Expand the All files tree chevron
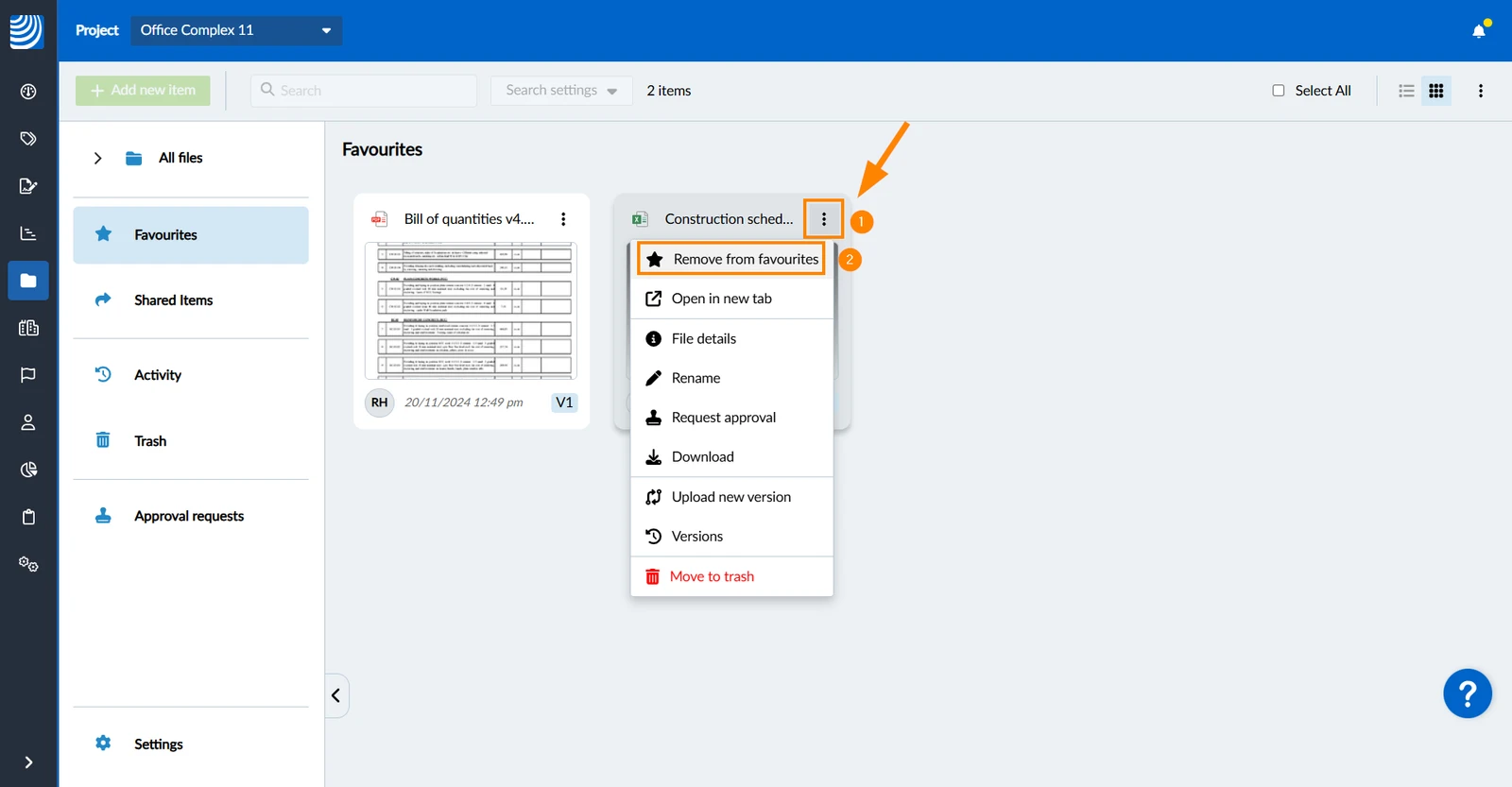1512x787 pixels. click(97, 158)
